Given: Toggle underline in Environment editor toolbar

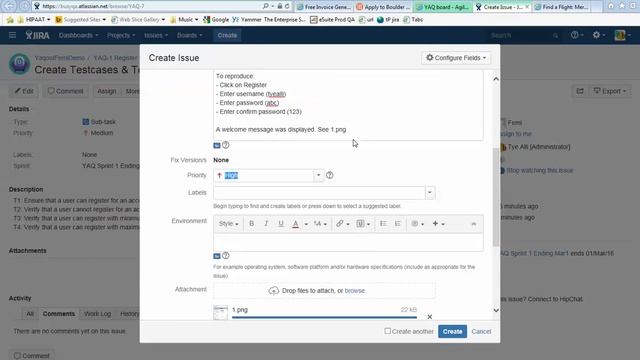Looking at the screenshot, I should [x=281, y=224].
